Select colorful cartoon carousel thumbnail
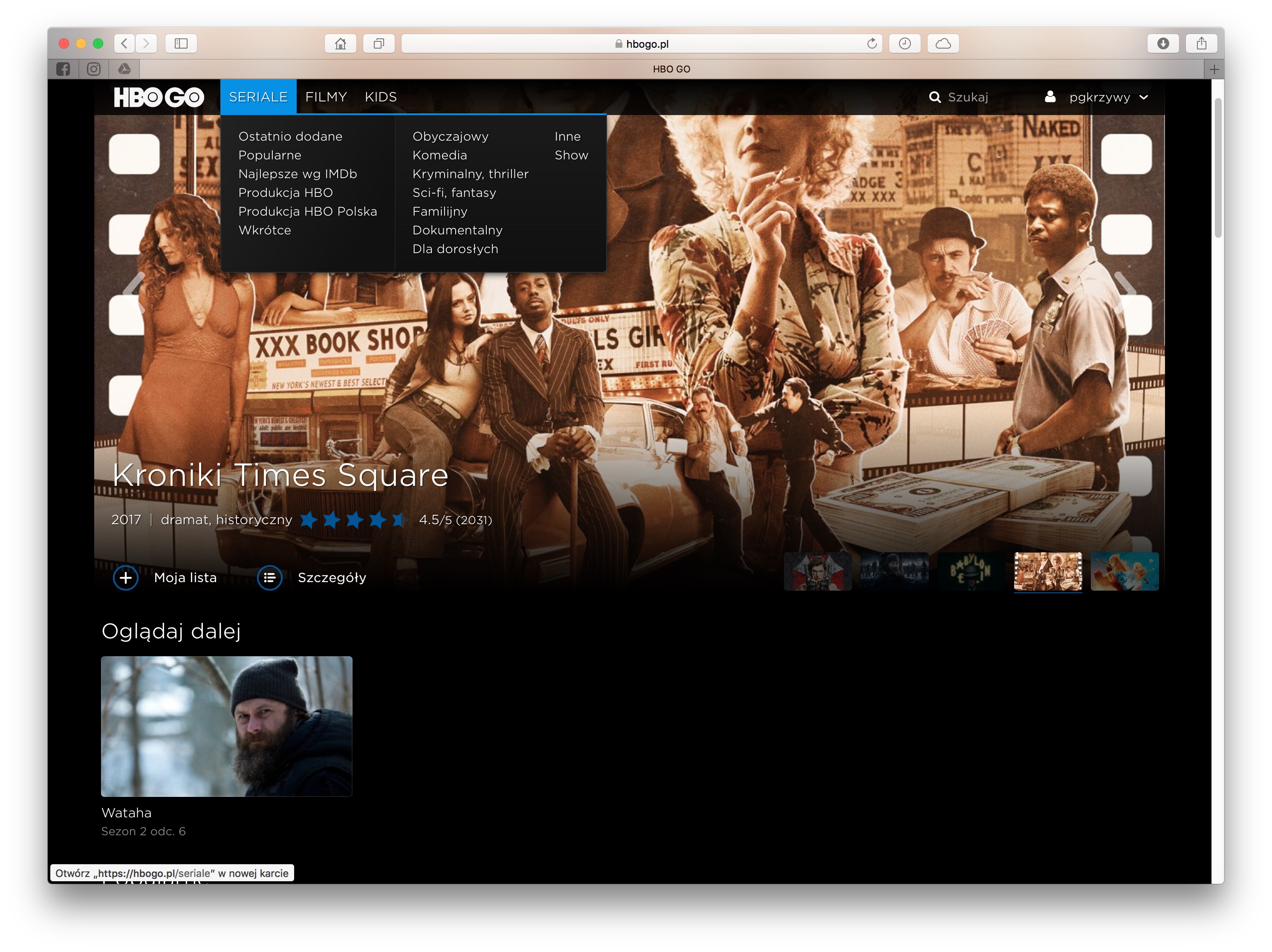This screenshot has height=952, width=1272. pos(1125,571)
